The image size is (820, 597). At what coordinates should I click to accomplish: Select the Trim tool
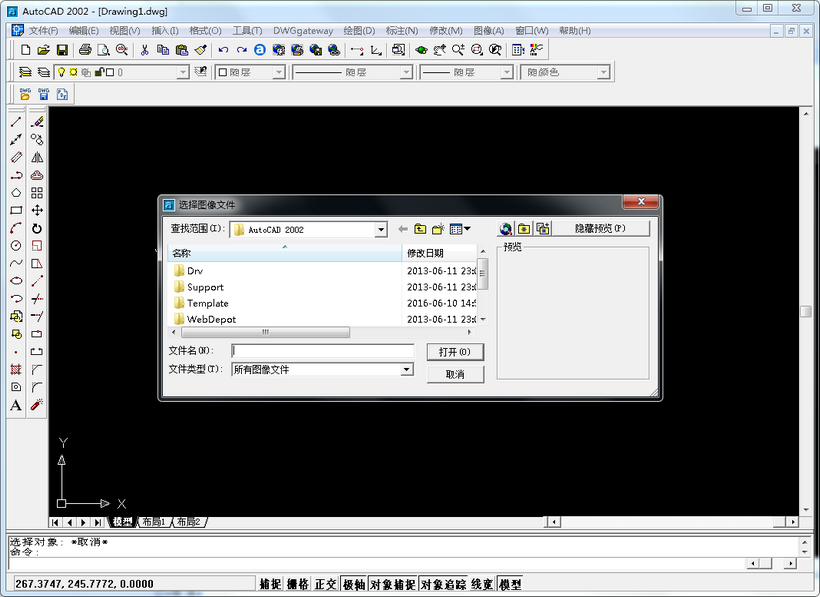click(37, 298)
